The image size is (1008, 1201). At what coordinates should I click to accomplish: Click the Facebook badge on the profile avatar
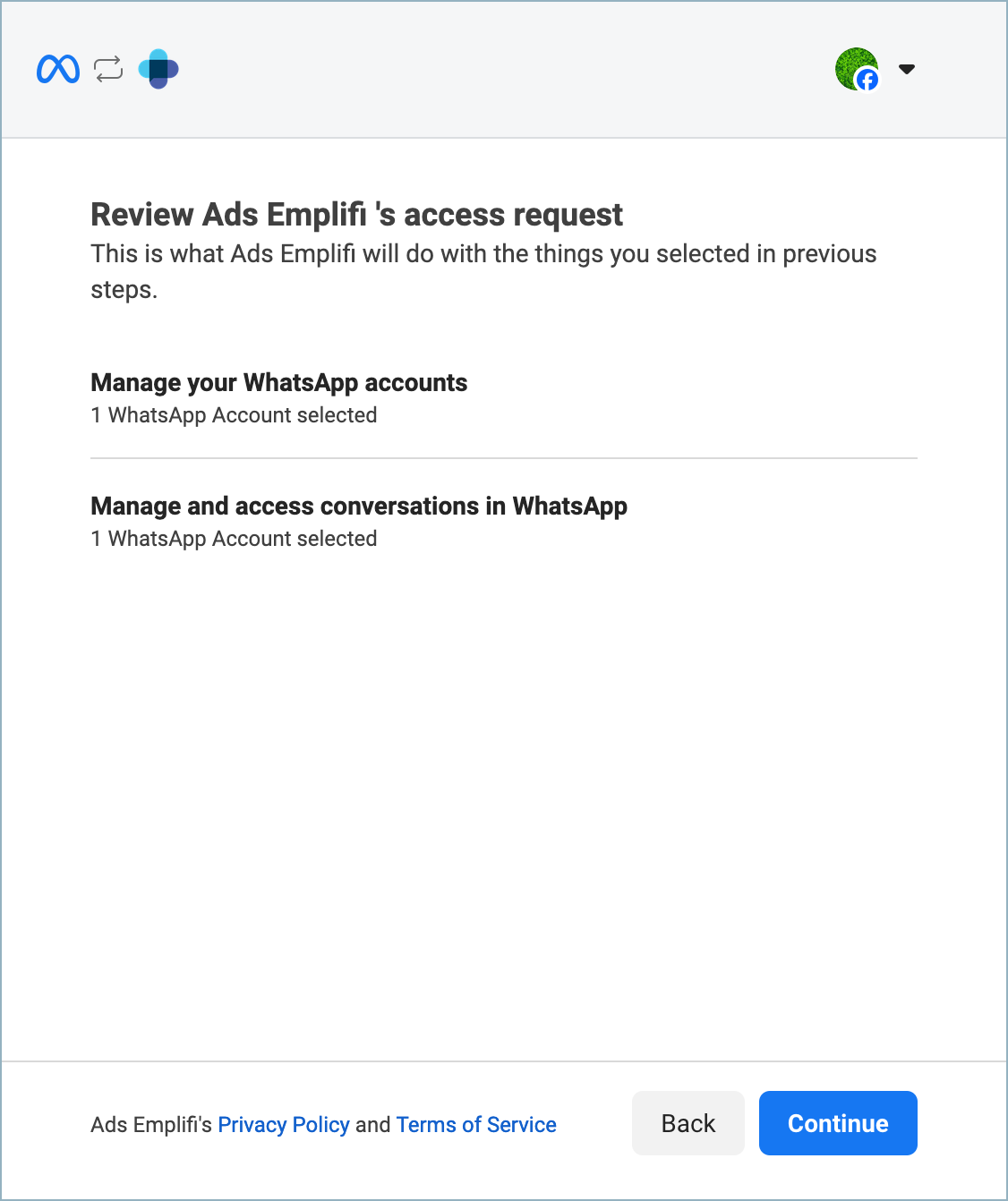(x=865, y=81)
